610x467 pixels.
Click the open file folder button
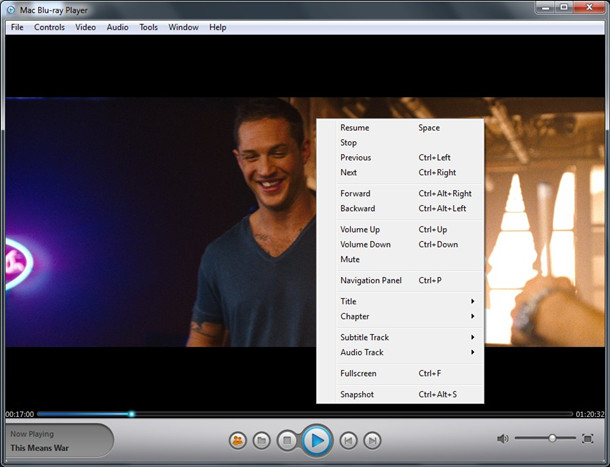click(x=261, y=441)
